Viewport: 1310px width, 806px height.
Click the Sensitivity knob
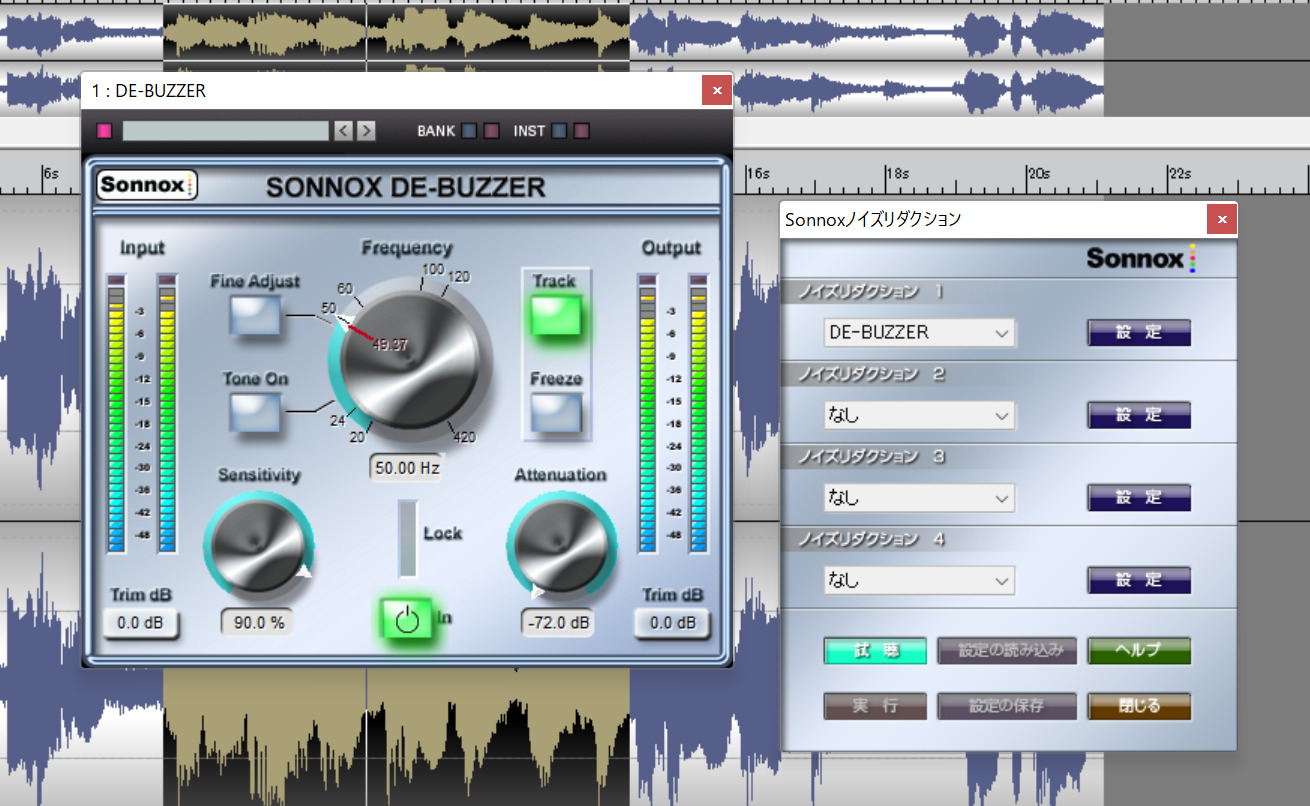[x=259, y=547]
